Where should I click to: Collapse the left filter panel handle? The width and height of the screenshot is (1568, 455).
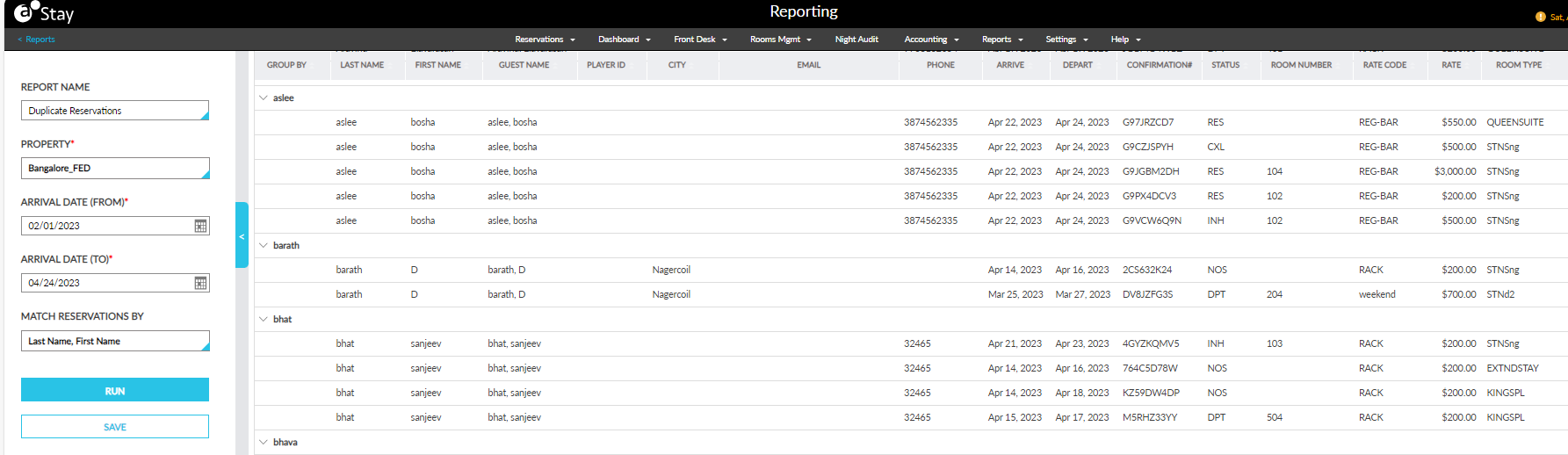pyautogui.click(x=242, y=235)
